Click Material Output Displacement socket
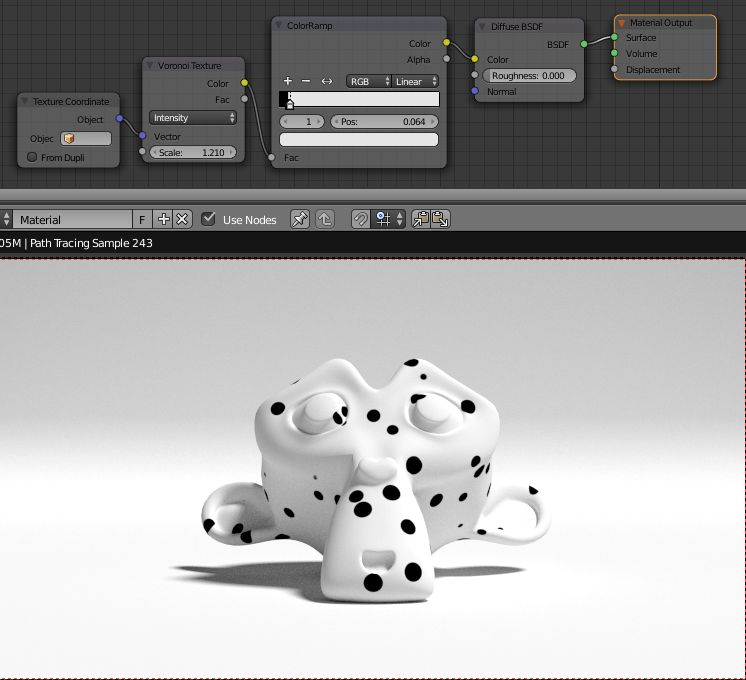Image resolution: width=746 pixels, height=680 pixels. point(614,69)
